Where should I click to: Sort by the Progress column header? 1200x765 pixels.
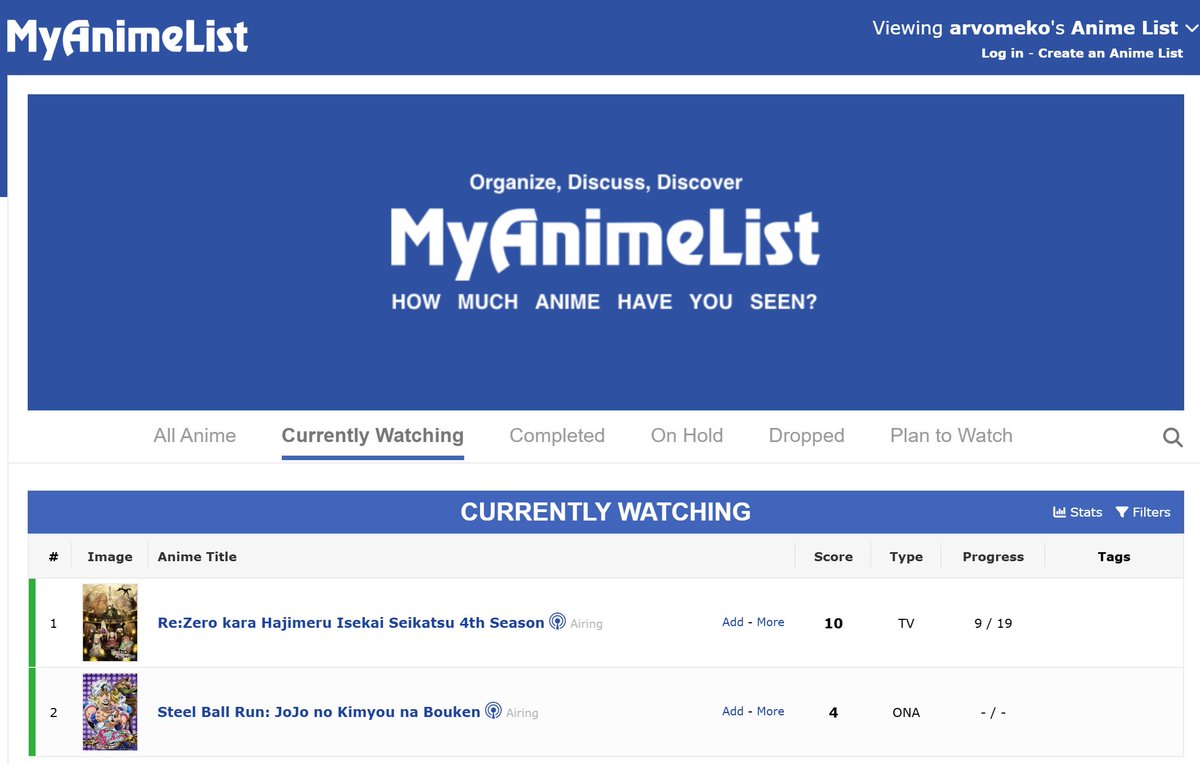[x=993, y=556]
